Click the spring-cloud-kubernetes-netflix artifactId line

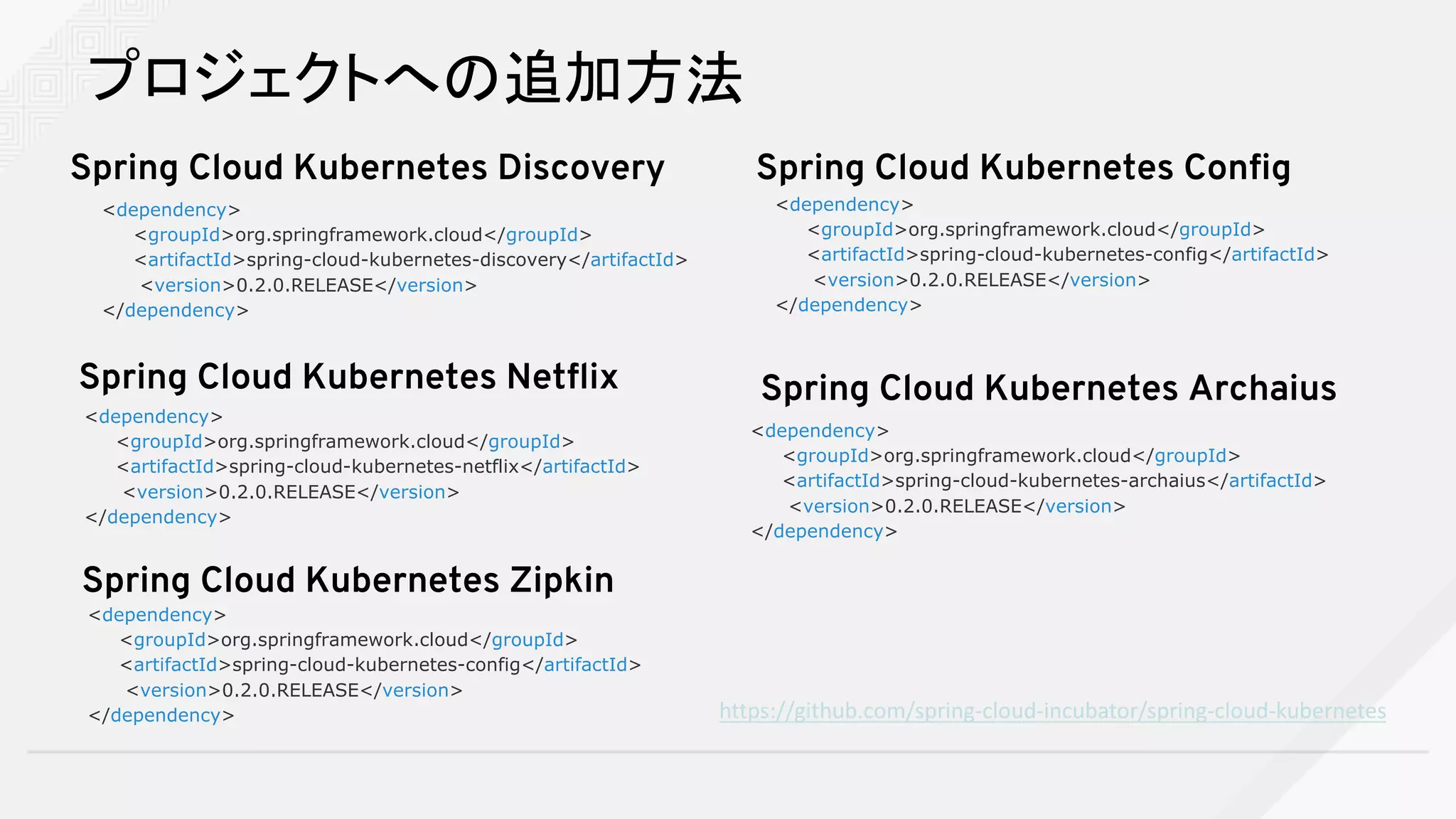[378, 467]
